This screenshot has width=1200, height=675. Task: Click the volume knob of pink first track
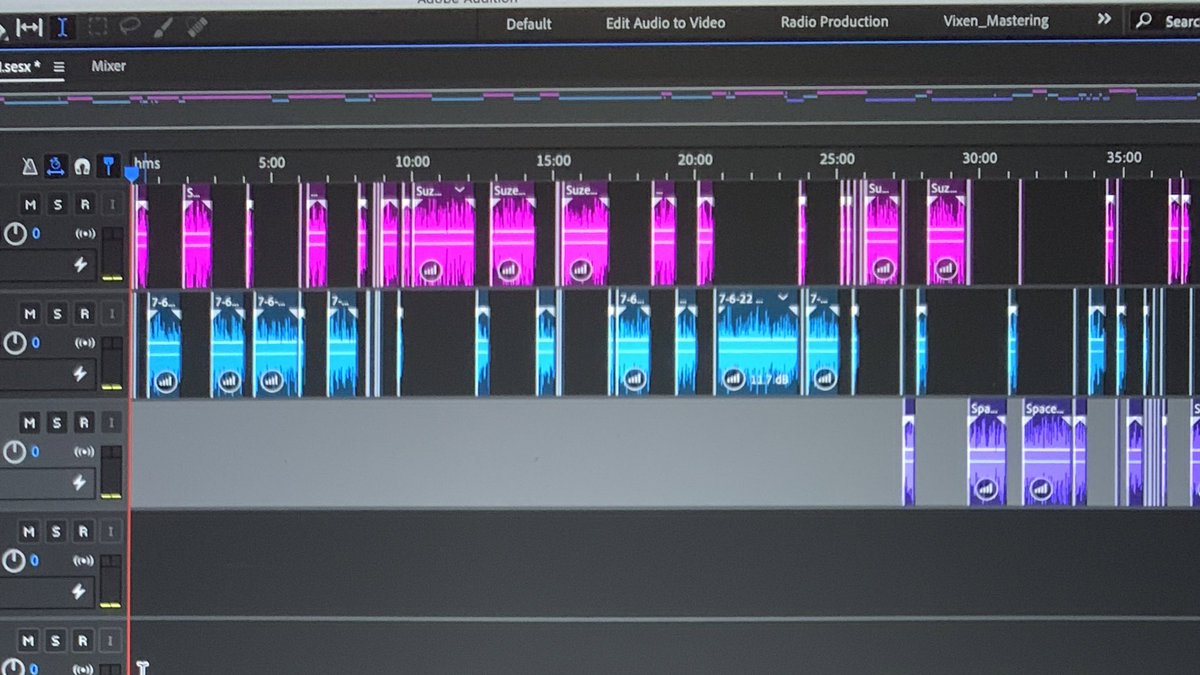point(15,235)
